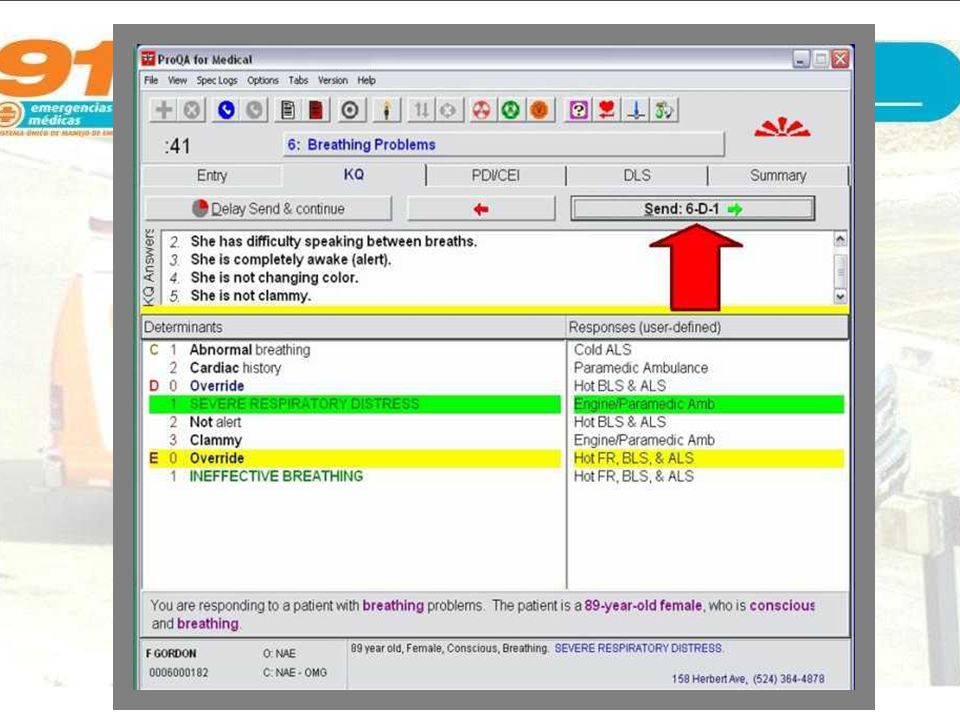The height and width of the screenshot is (720, 960).
Task: Switch to the Entry tab
Action: click(x=212, y=176)
